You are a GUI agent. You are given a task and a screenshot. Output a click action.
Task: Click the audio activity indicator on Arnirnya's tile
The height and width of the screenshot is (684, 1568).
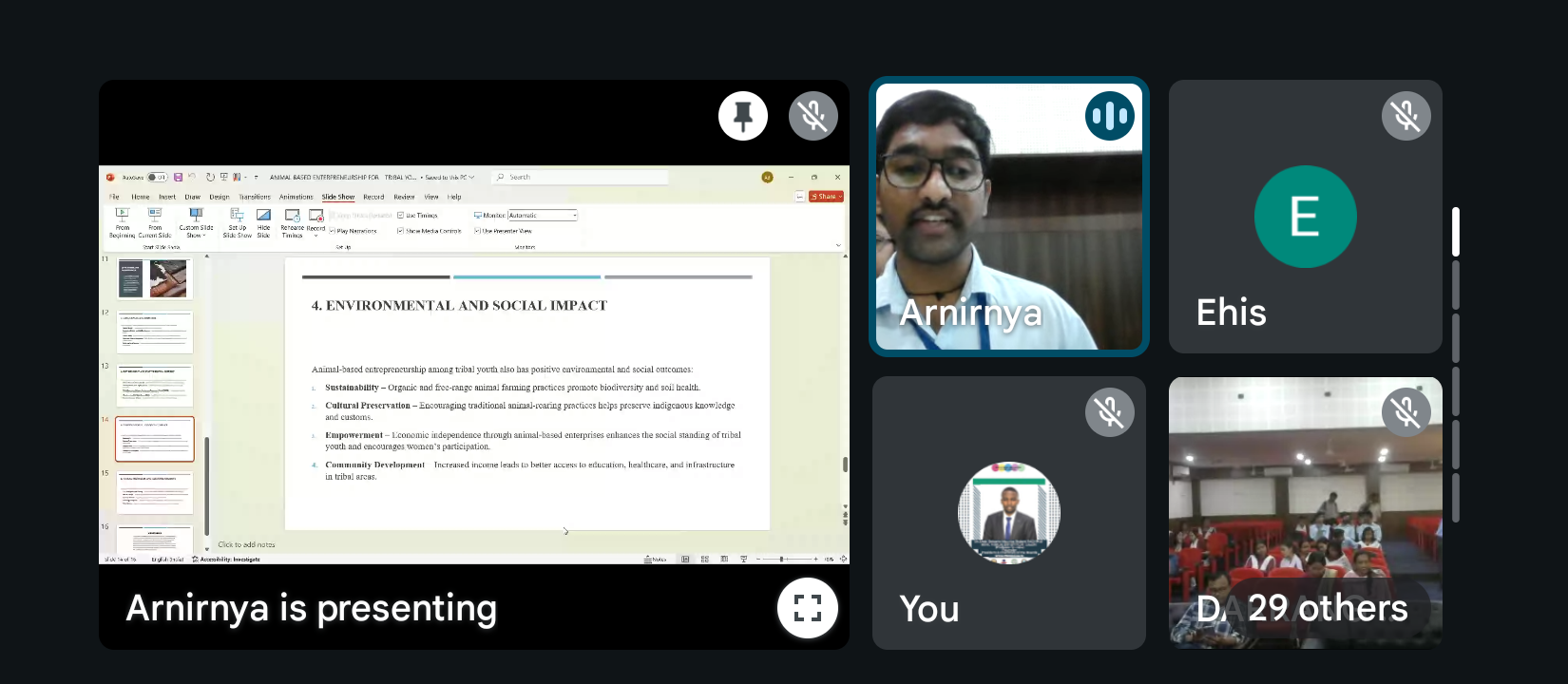click(1110, 116)
